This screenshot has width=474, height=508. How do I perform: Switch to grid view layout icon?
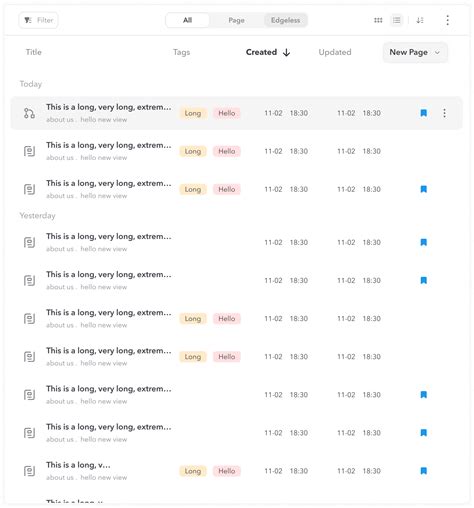(x=378, y=20)
